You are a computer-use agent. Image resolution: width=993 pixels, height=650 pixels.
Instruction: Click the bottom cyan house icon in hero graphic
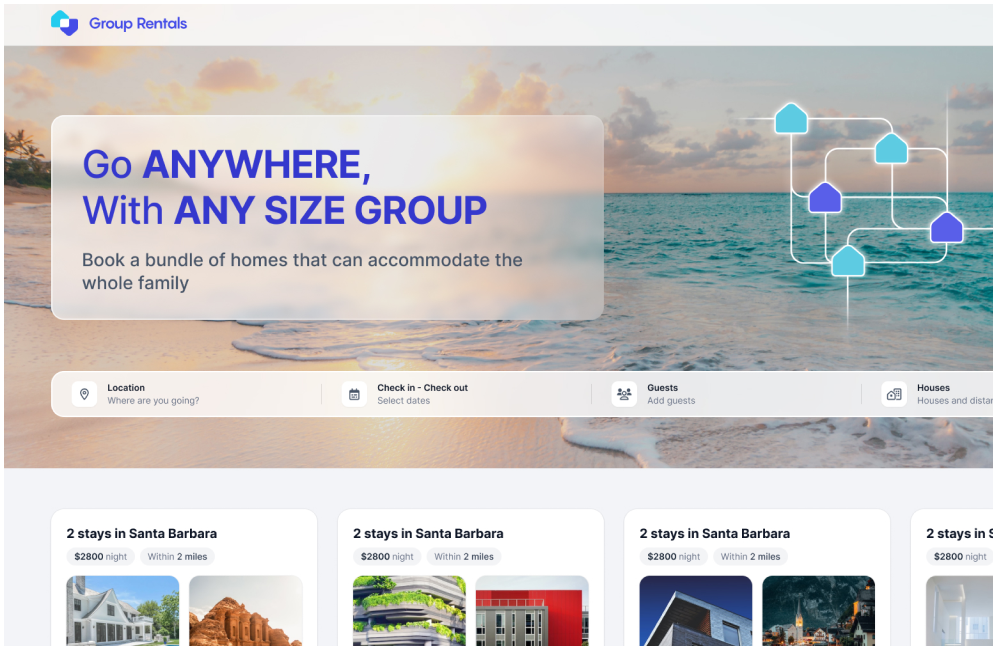coord(847,261)
